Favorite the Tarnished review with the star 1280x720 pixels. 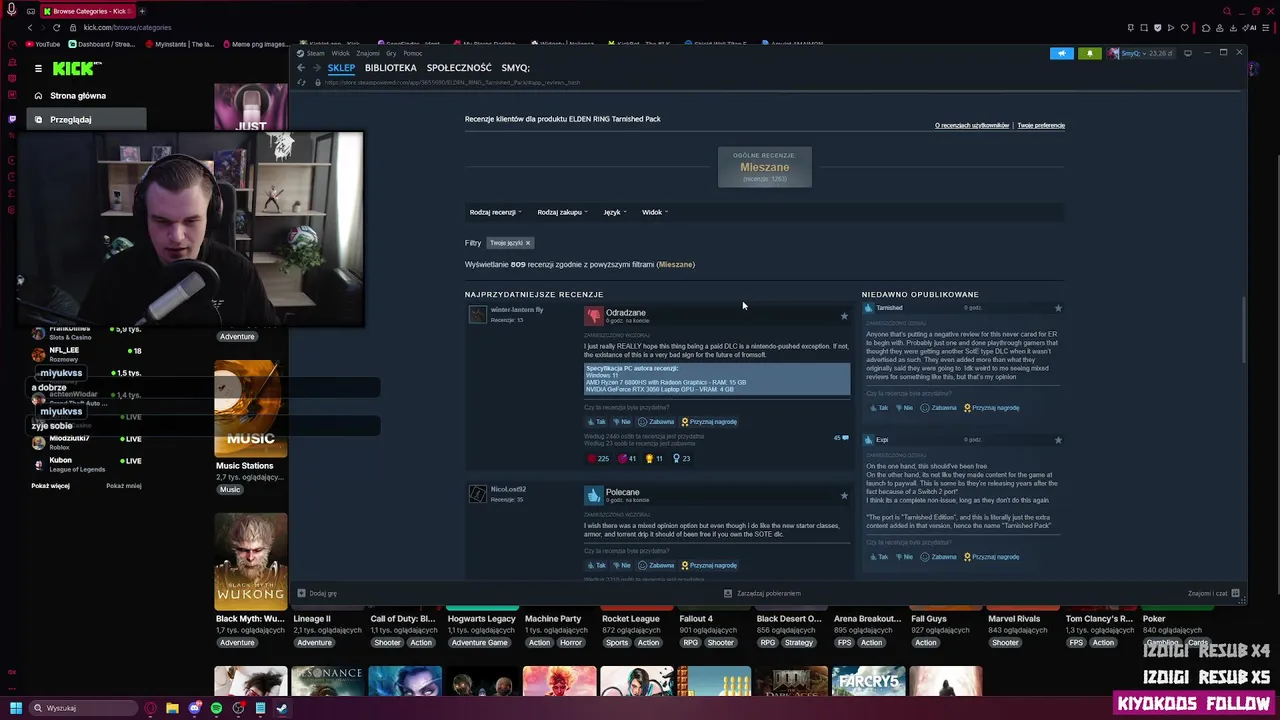pyautogui.click(x=1058, y=308)
